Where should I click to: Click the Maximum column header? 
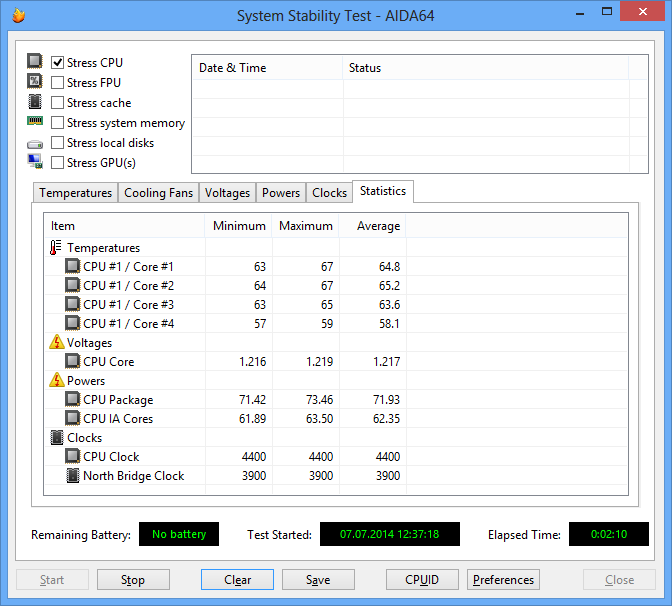point(306,226)
